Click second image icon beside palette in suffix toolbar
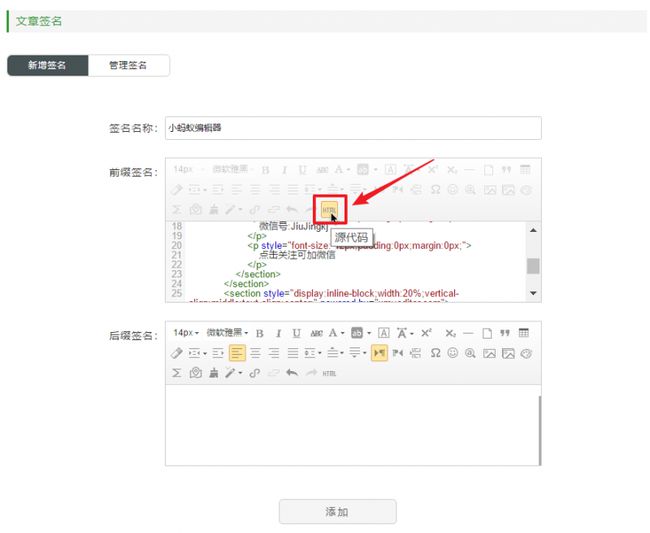This screenshot has width=650, height=533. [508, 353]
